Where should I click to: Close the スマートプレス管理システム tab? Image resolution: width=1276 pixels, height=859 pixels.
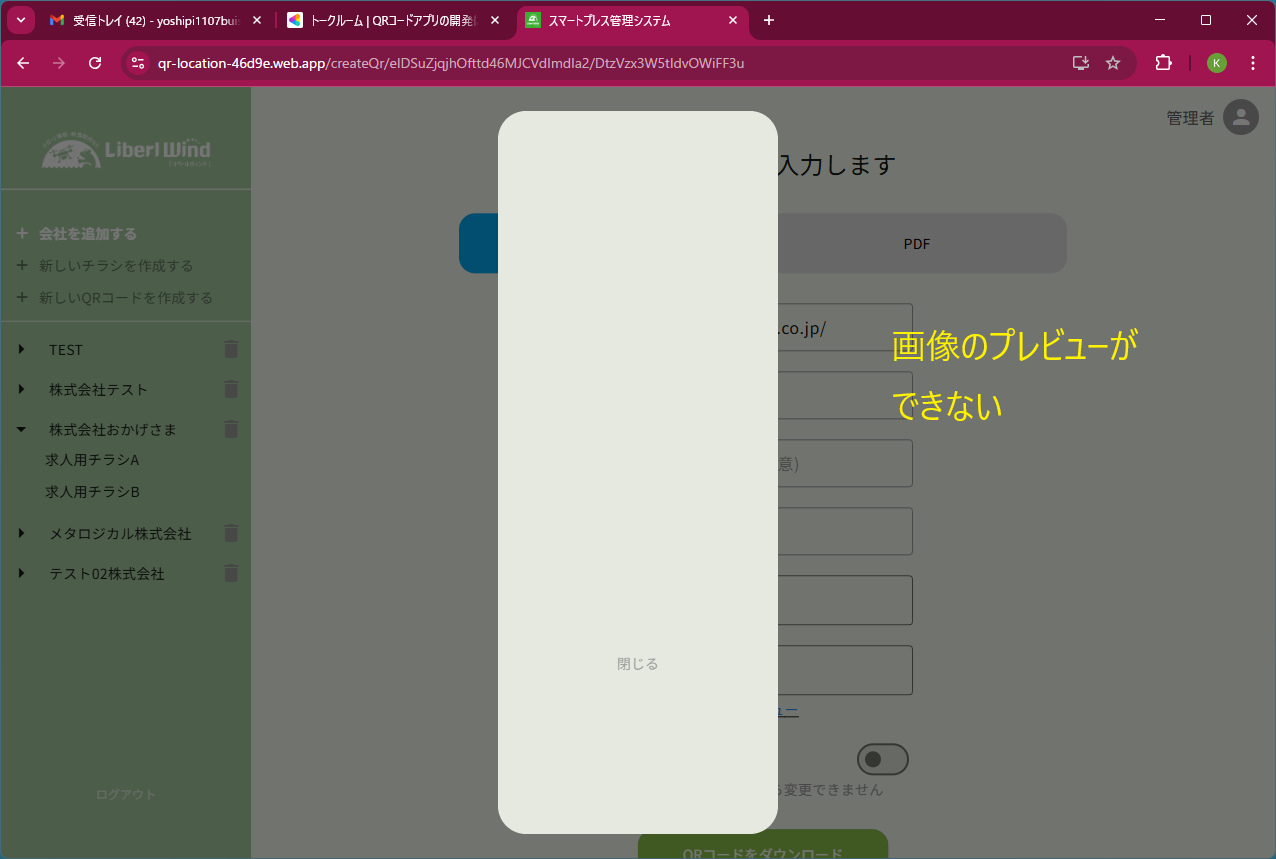pyautogui.click(x=733, y=20)
